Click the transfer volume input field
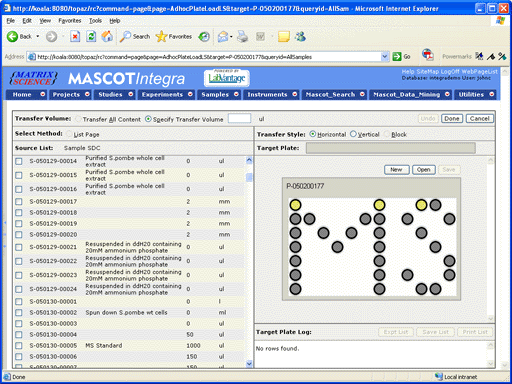This screenshot has width=512, height=384. (x=239, y=118)
